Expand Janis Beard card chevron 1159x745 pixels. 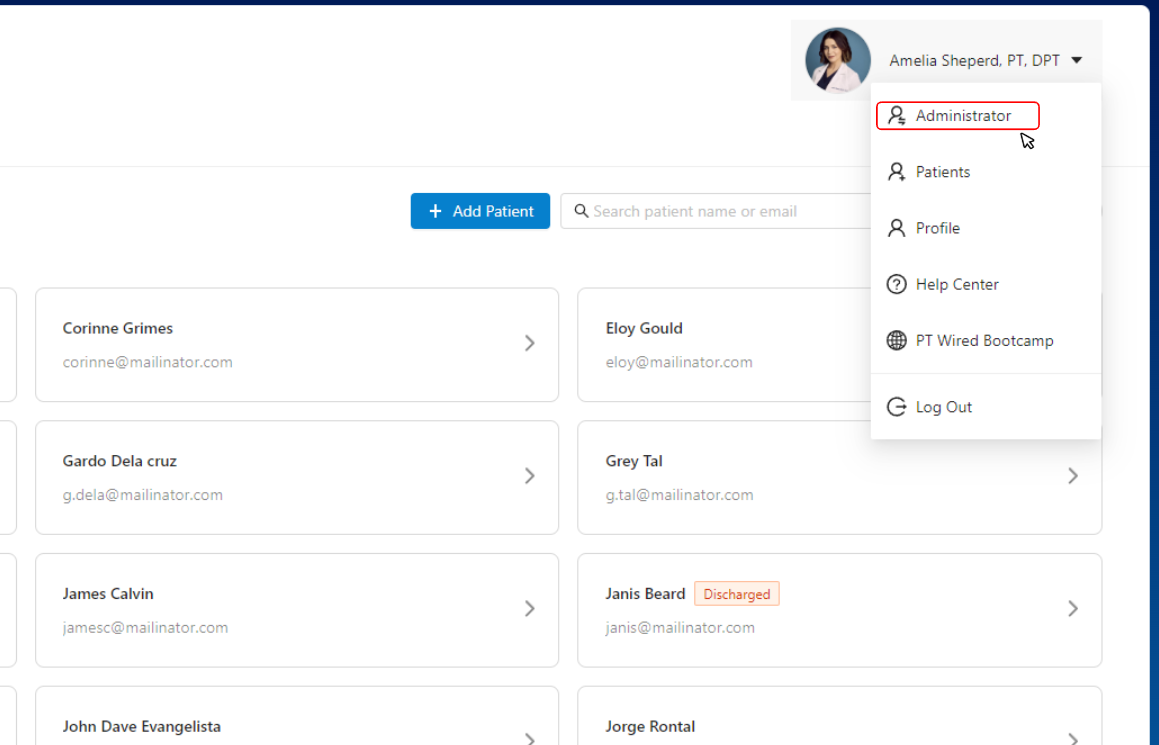click(1072, 608)
